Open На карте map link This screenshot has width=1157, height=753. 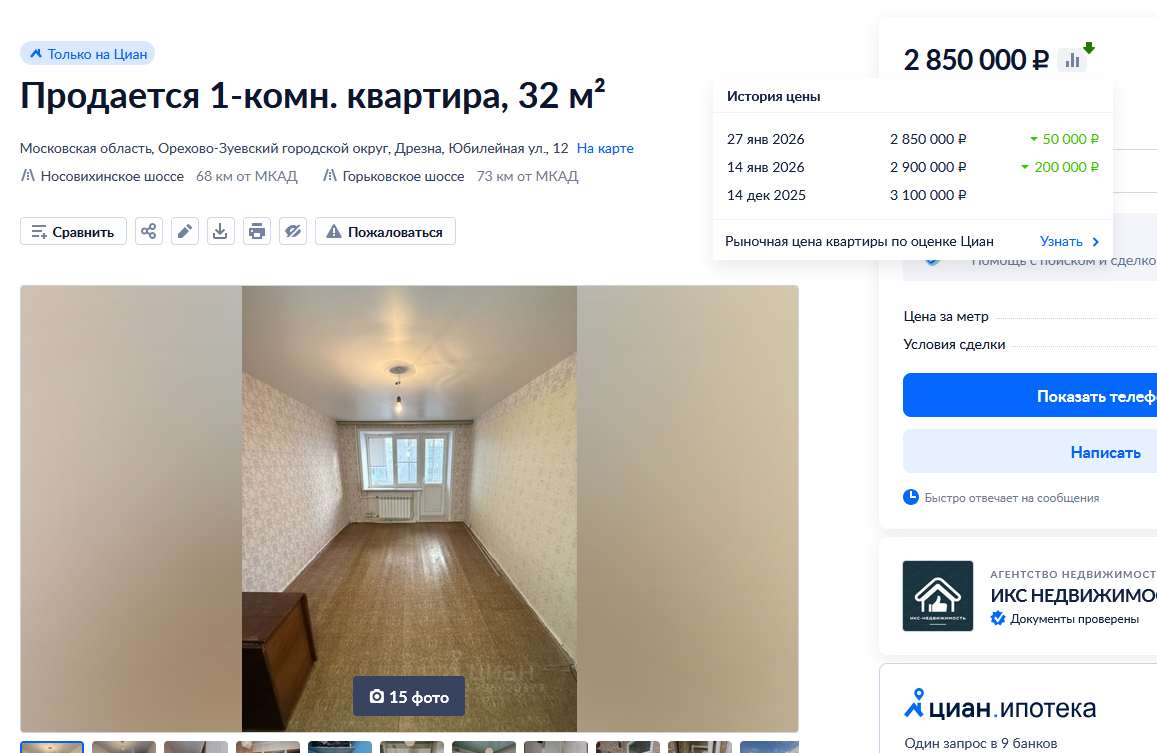click(x=605, y=148)
